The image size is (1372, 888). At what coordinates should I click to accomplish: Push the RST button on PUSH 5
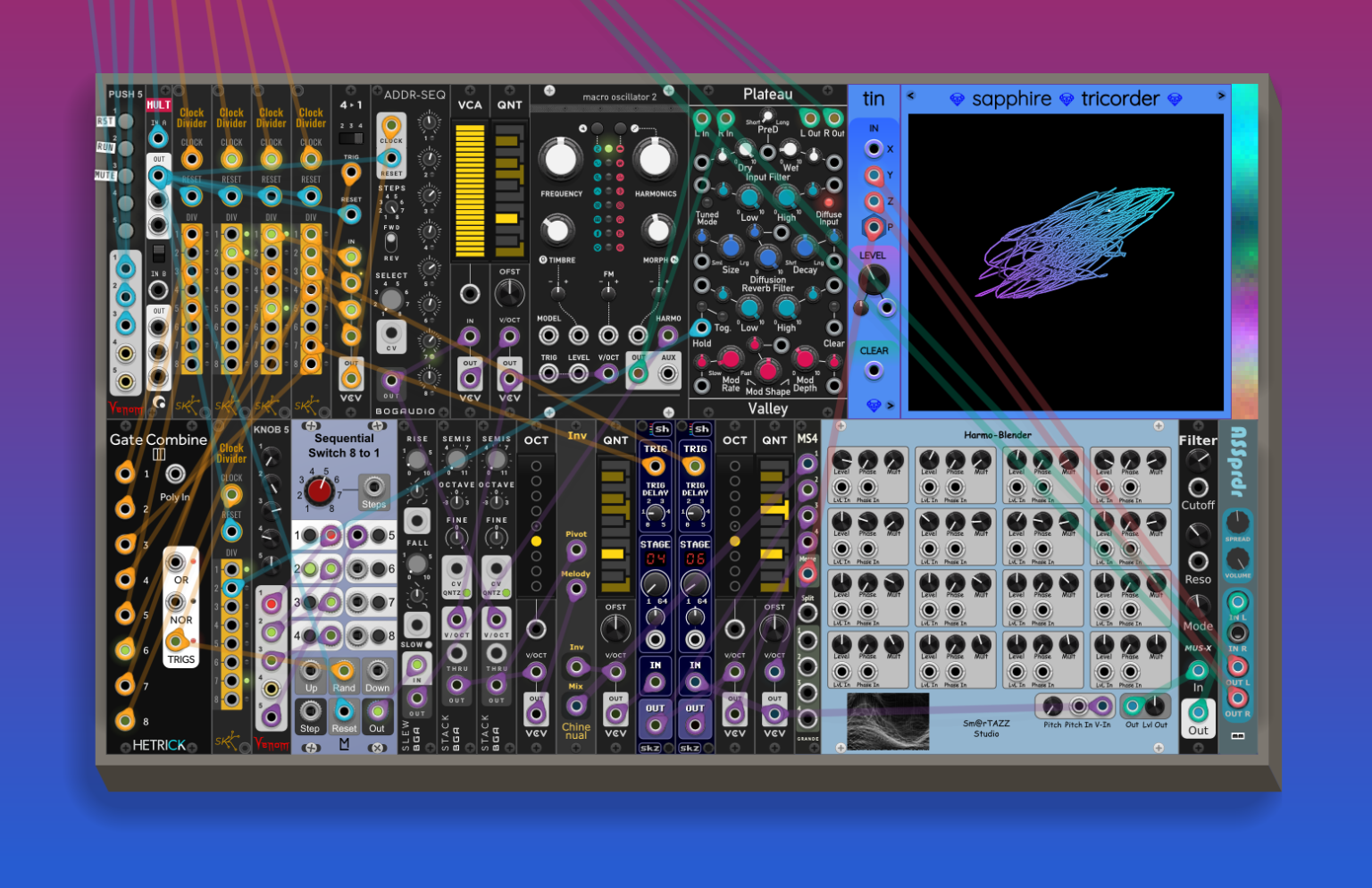coord(126,122)
